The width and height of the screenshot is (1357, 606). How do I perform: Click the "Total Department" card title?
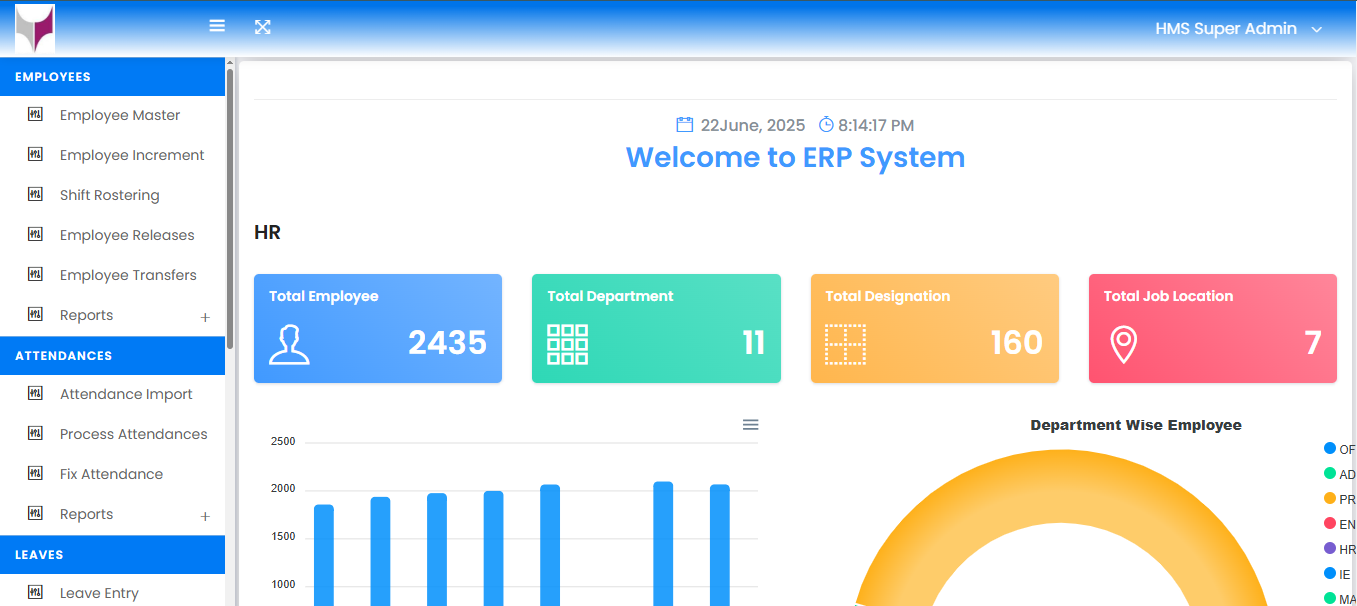(611, 296)
